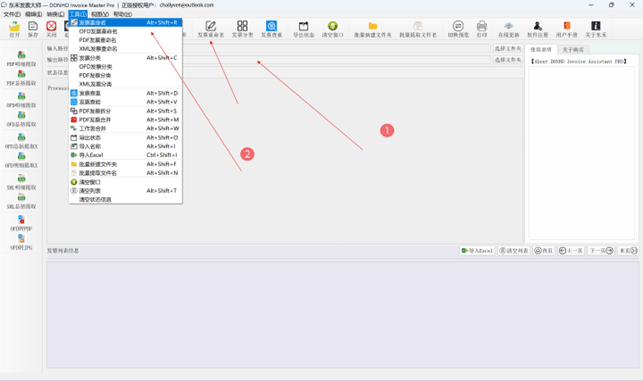
Task: Select OFD明细提取 in the left sidebar
Action: coord(21,100)
